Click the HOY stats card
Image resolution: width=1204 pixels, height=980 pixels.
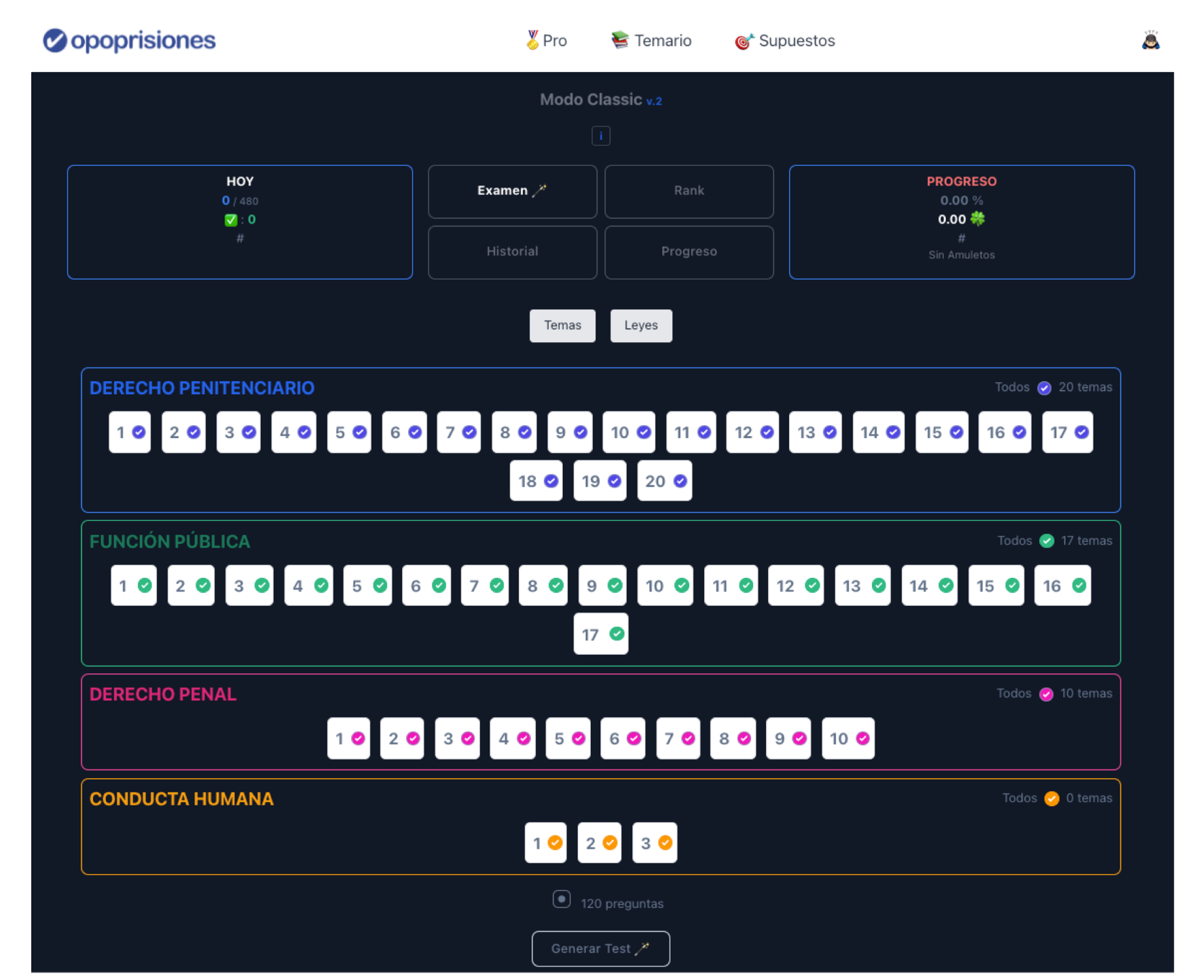(240, 222)
